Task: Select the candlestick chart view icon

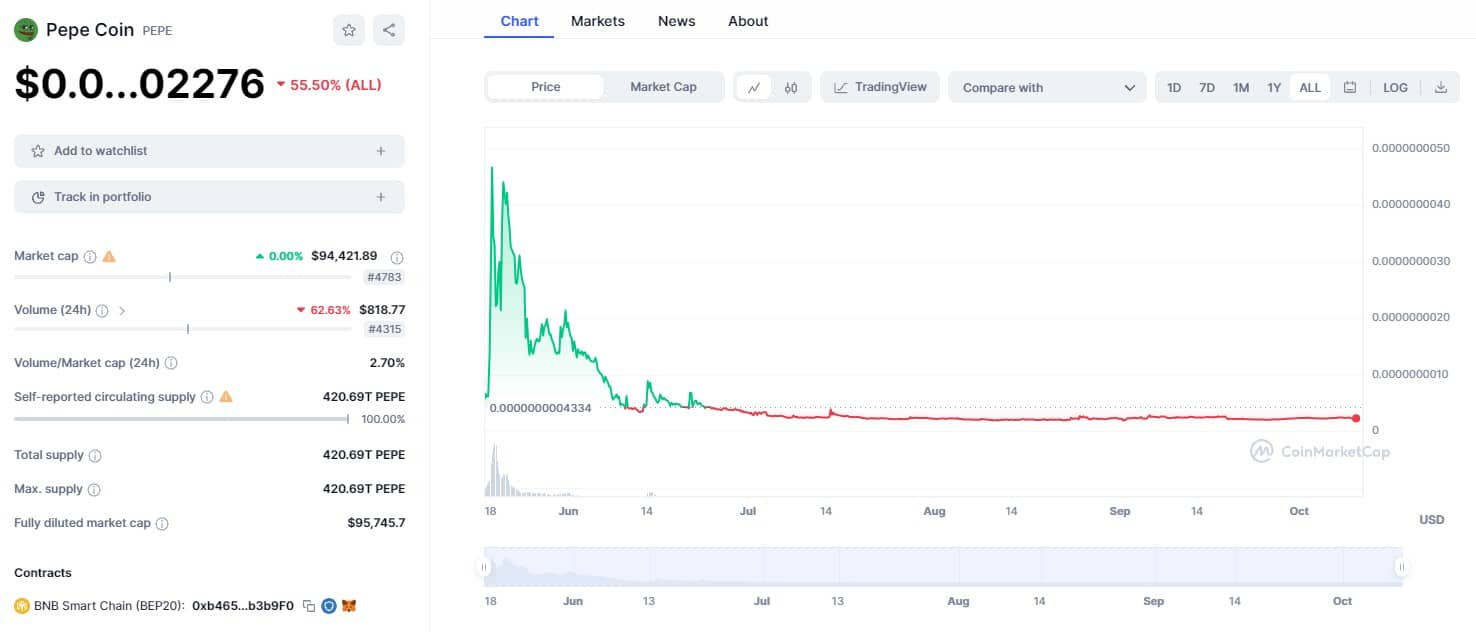Action: click(791, 87)
